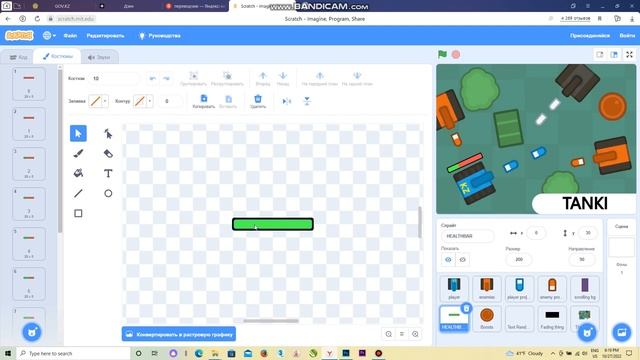
Task: Click the Fill color swatch
Action: (x=95, y=101)
